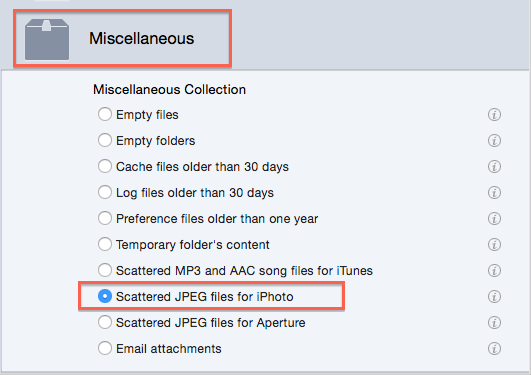
Task: Select Scattered MP3 and AAC song files
Action: [105, 270]
